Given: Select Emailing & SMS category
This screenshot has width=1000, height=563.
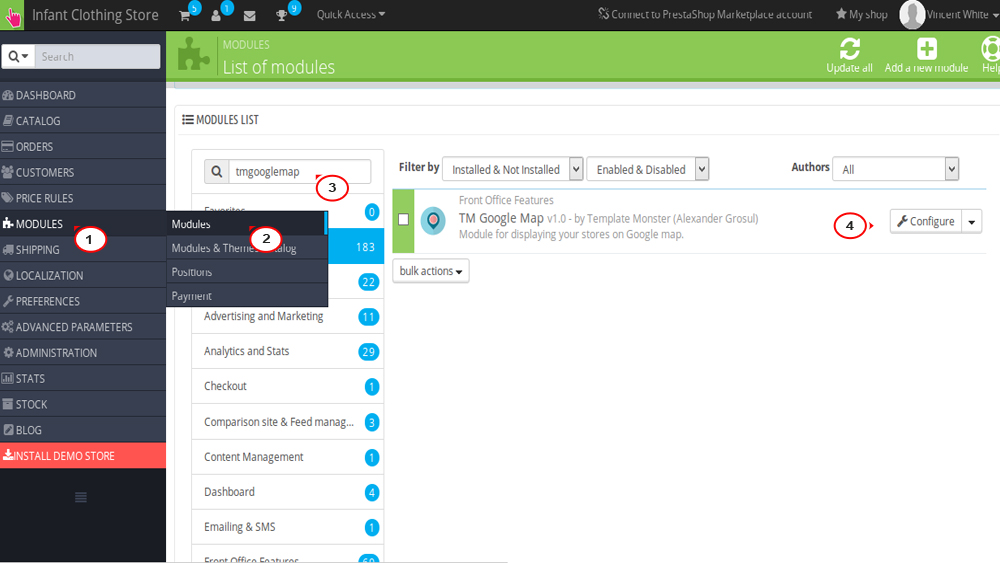Looking at the screenshot, I should (x=288, y=527).
